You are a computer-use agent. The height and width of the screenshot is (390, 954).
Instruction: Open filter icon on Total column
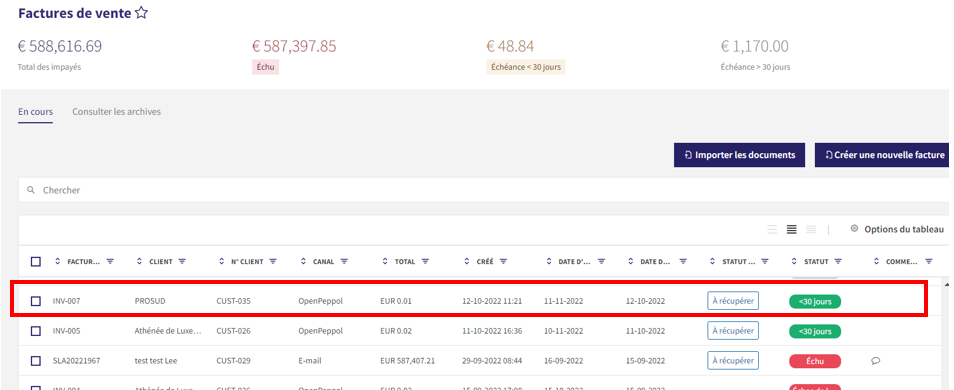point(425,262)
